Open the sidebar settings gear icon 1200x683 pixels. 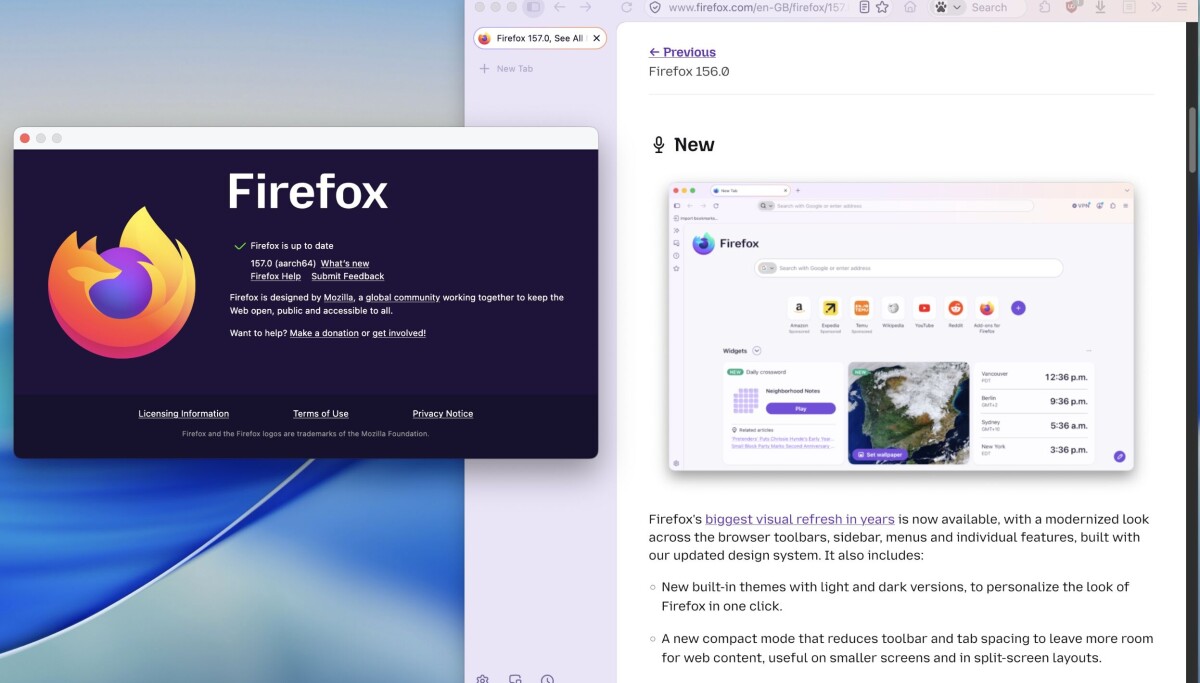[x=483, y=679]
